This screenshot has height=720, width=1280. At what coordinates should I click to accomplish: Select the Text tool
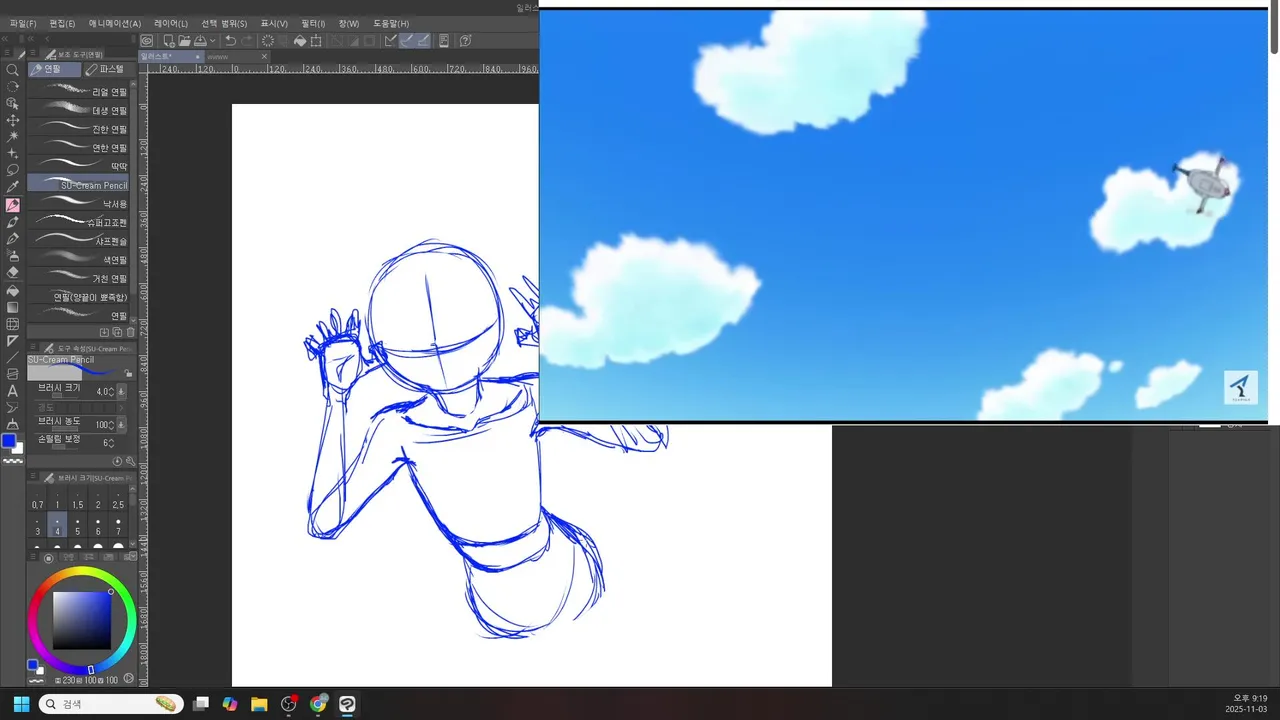pyautogui.click(x=13, y=391)
